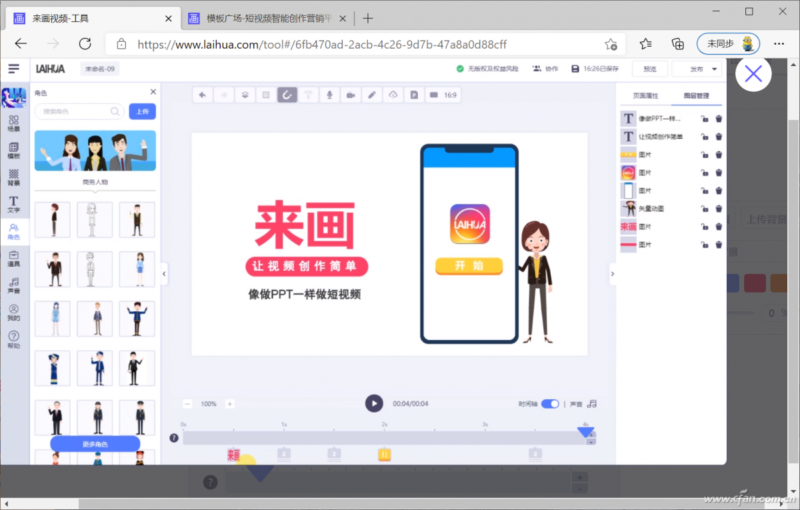
Task: Toggle lock on the yellow button image layer
Action: click(x=705, y=155)
